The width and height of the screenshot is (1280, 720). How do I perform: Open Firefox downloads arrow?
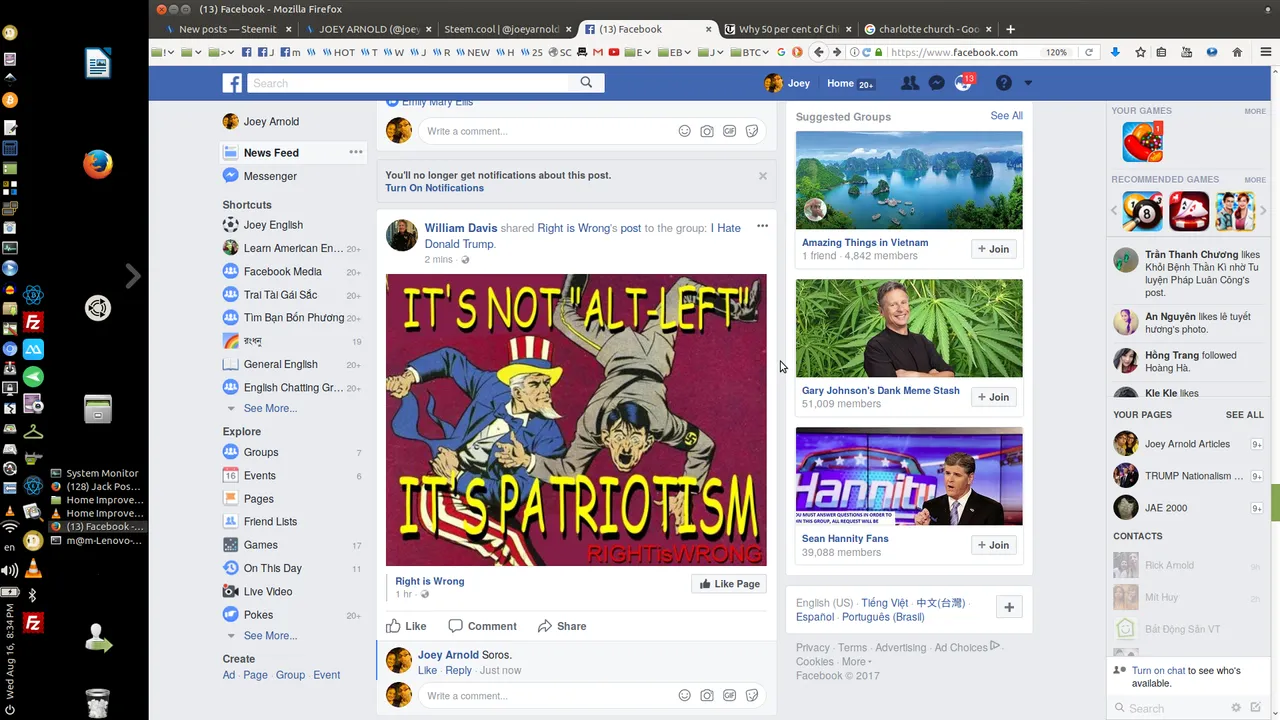(x=1115, y=52)
